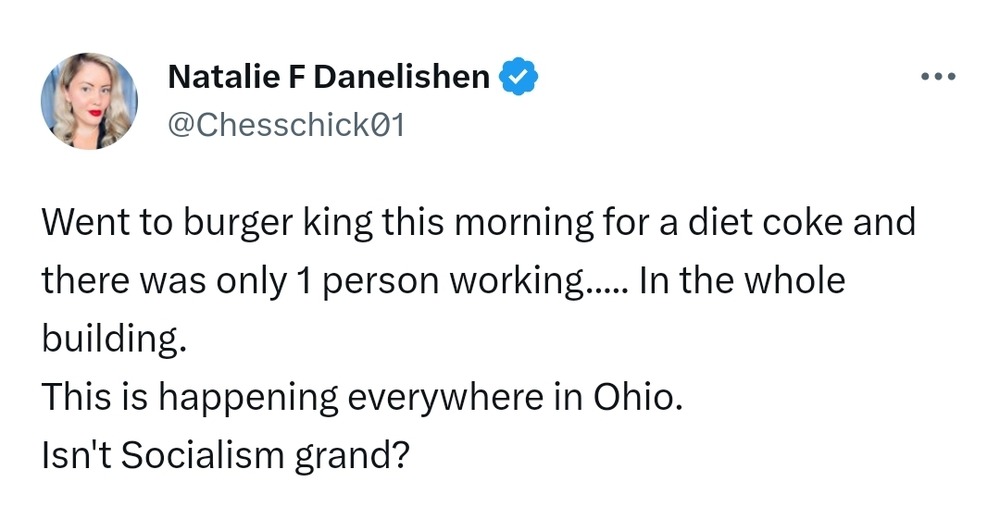Click the blue verified checkmark badge

coord(519,77)
